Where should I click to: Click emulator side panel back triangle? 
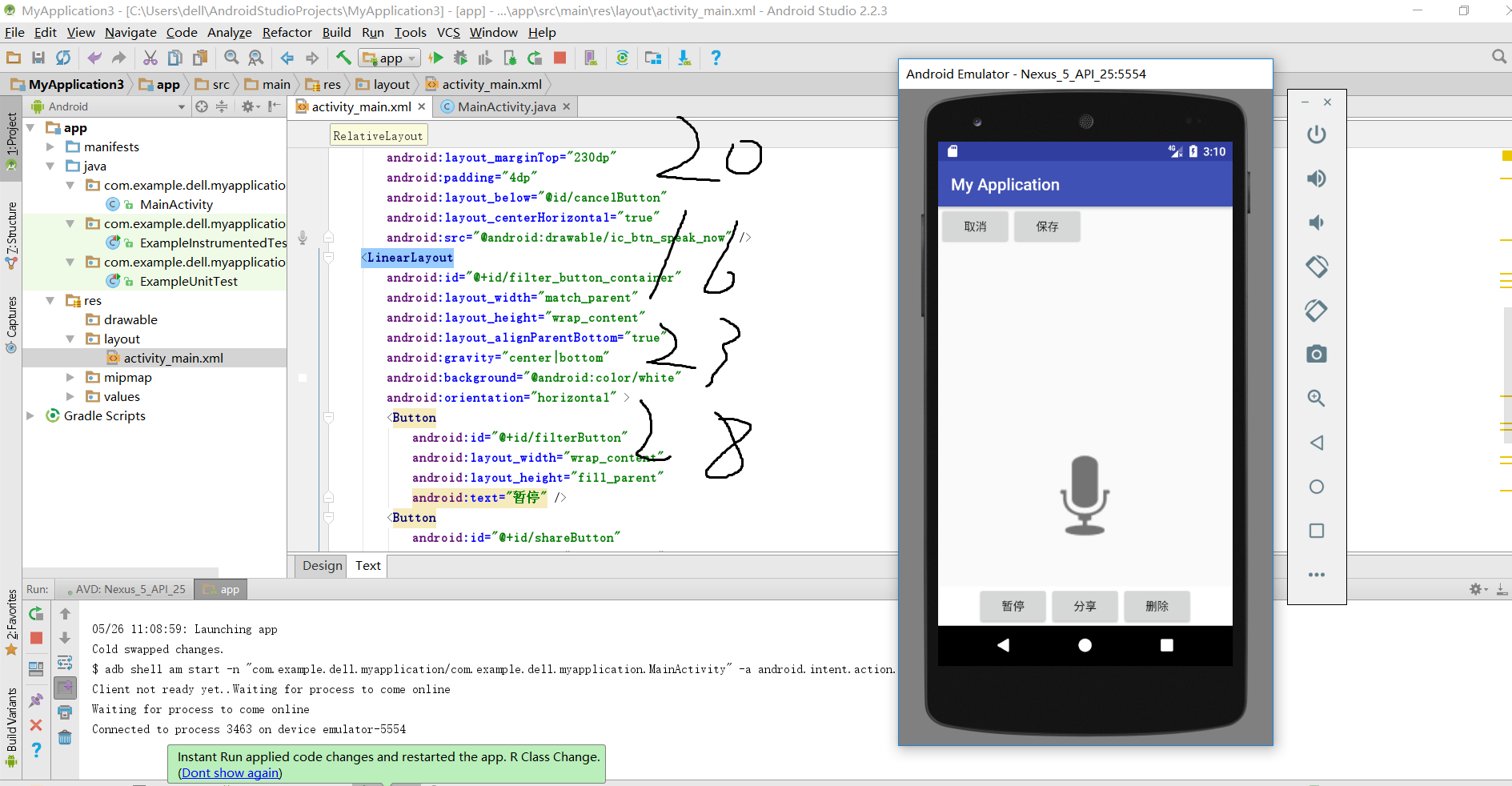point(1317,443)
